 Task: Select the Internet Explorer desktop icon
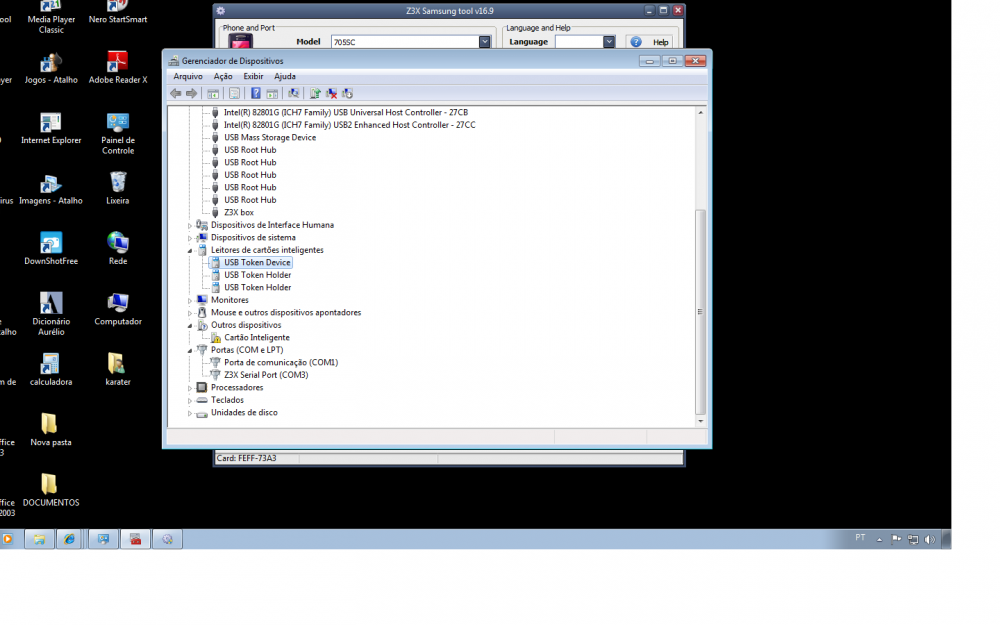(51, 128)
